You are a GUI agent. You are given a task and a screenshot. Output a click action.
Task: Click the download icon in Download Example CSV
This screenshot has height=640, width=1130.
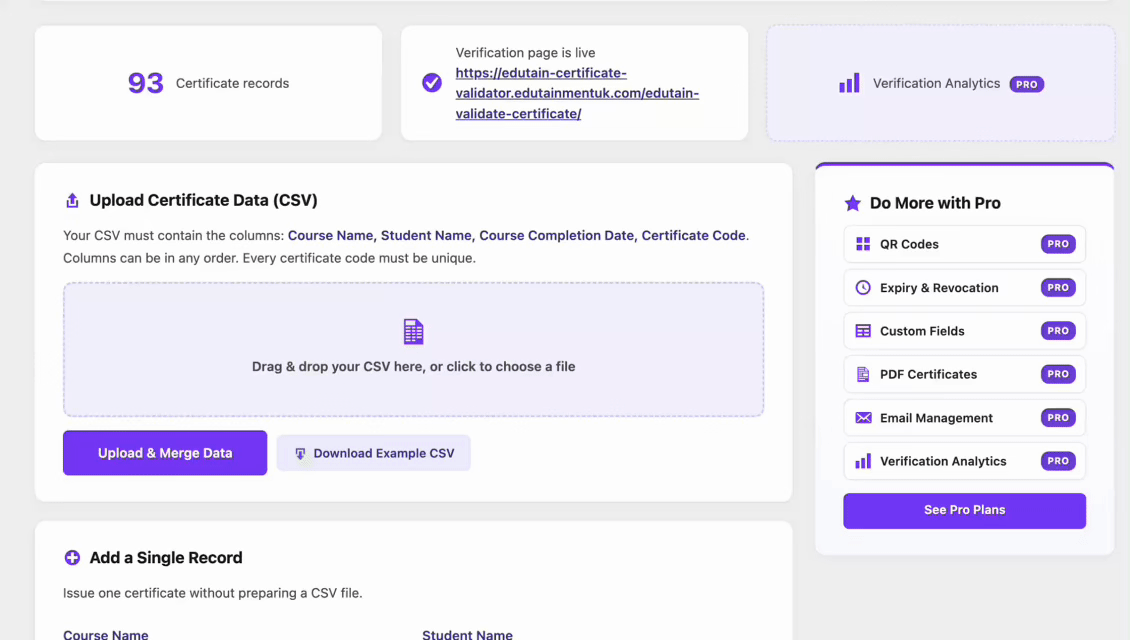(x=301, y=453)
